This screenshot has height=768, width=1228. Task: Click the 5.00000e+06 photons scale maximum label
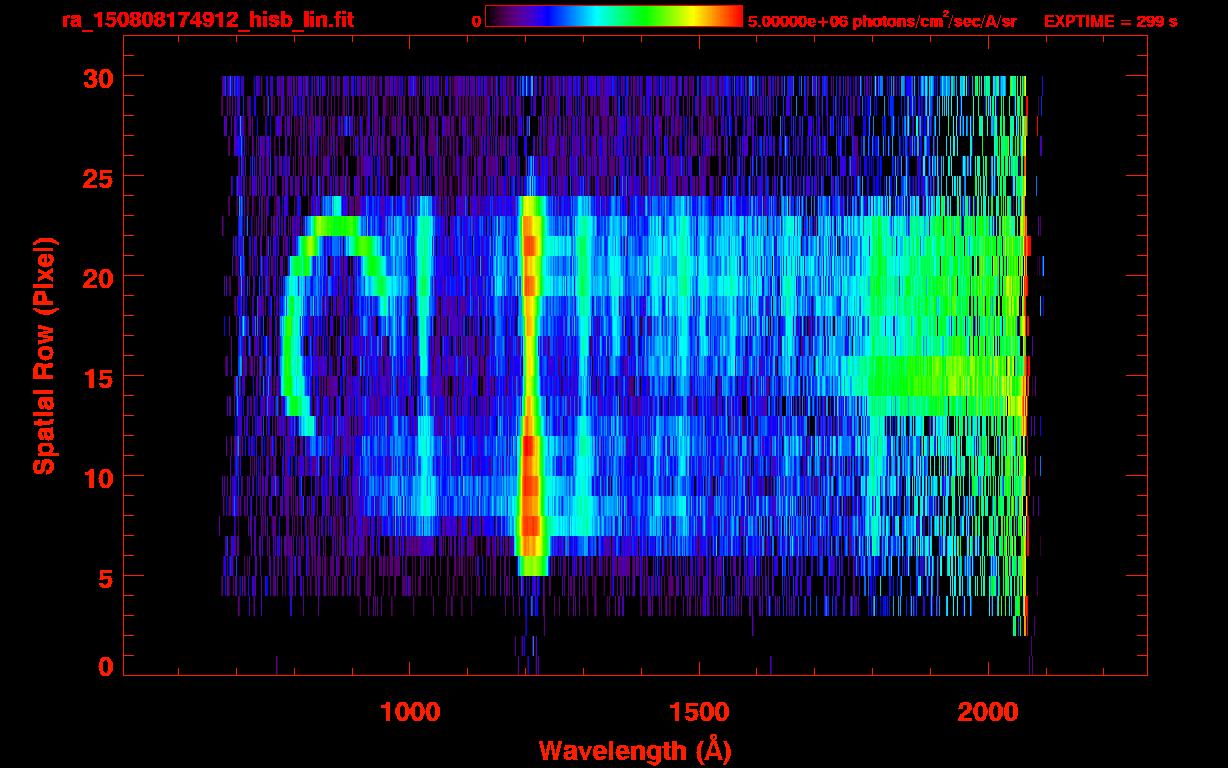click(882, 21)
